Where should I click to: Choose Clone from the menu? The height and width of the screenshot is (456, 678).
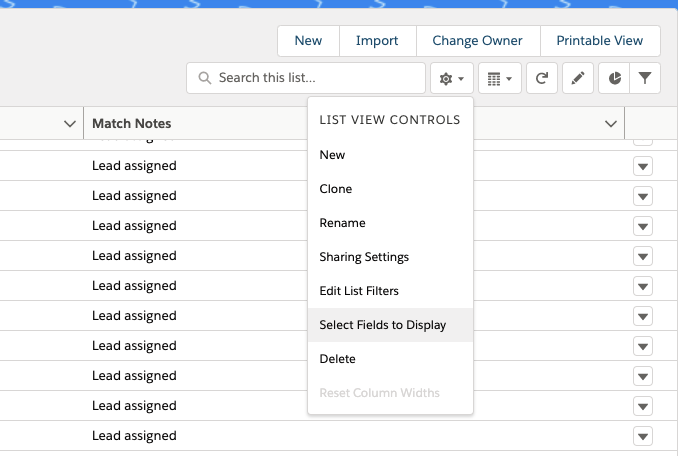tap(390, 189)
